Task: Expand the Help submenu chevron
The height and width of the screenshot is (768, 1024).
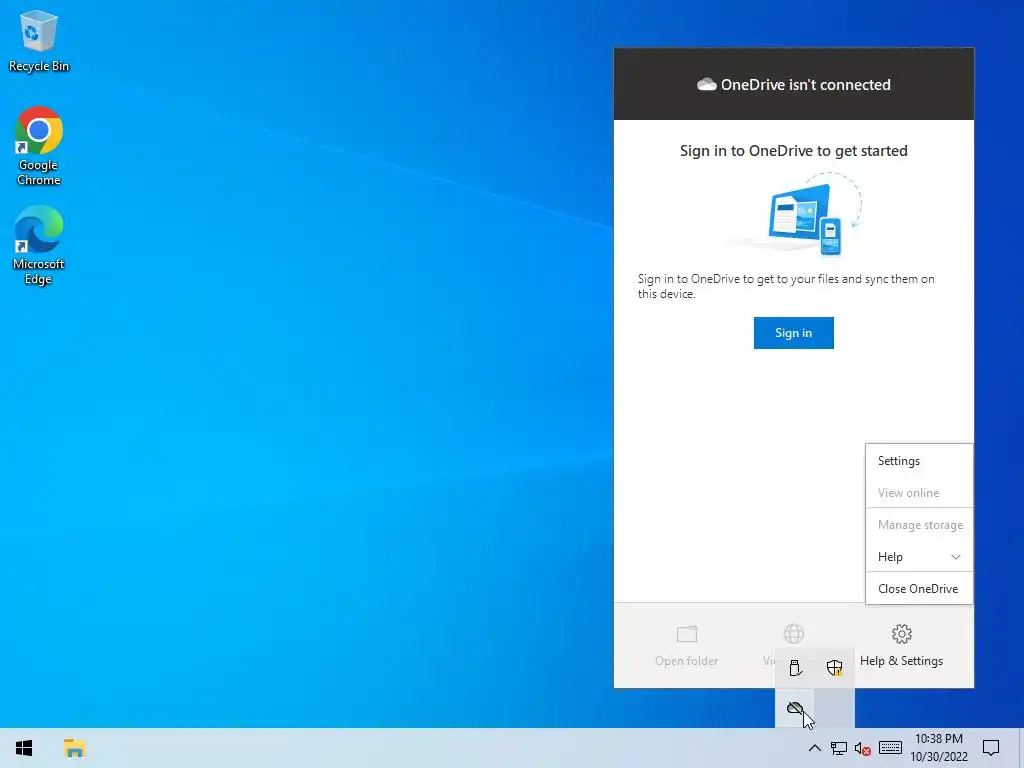Action: coord(955,557)
